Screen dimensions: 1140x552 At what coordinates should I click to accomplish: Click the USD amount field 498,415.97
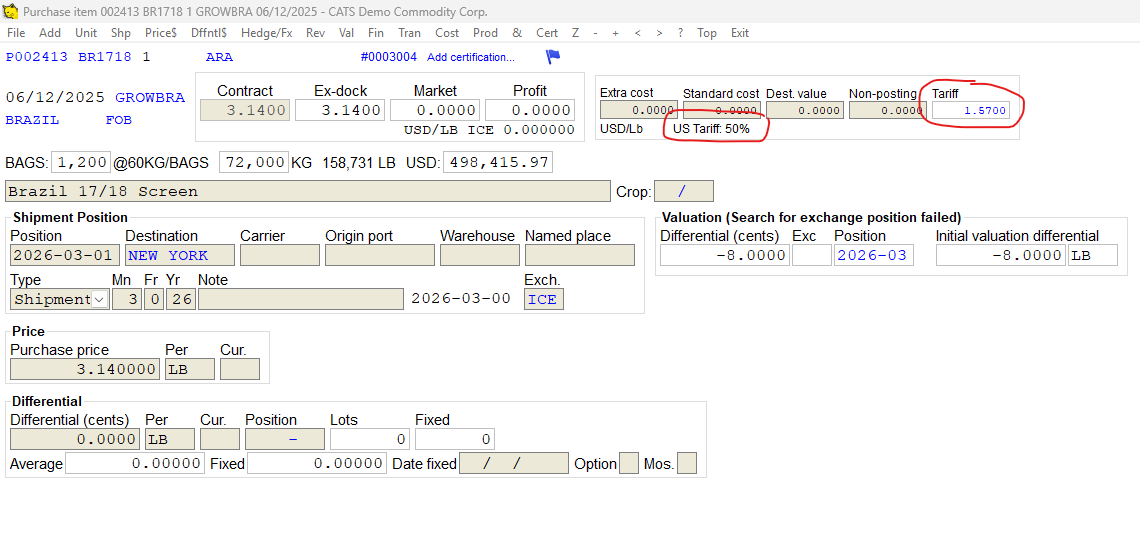click(498, 162)
